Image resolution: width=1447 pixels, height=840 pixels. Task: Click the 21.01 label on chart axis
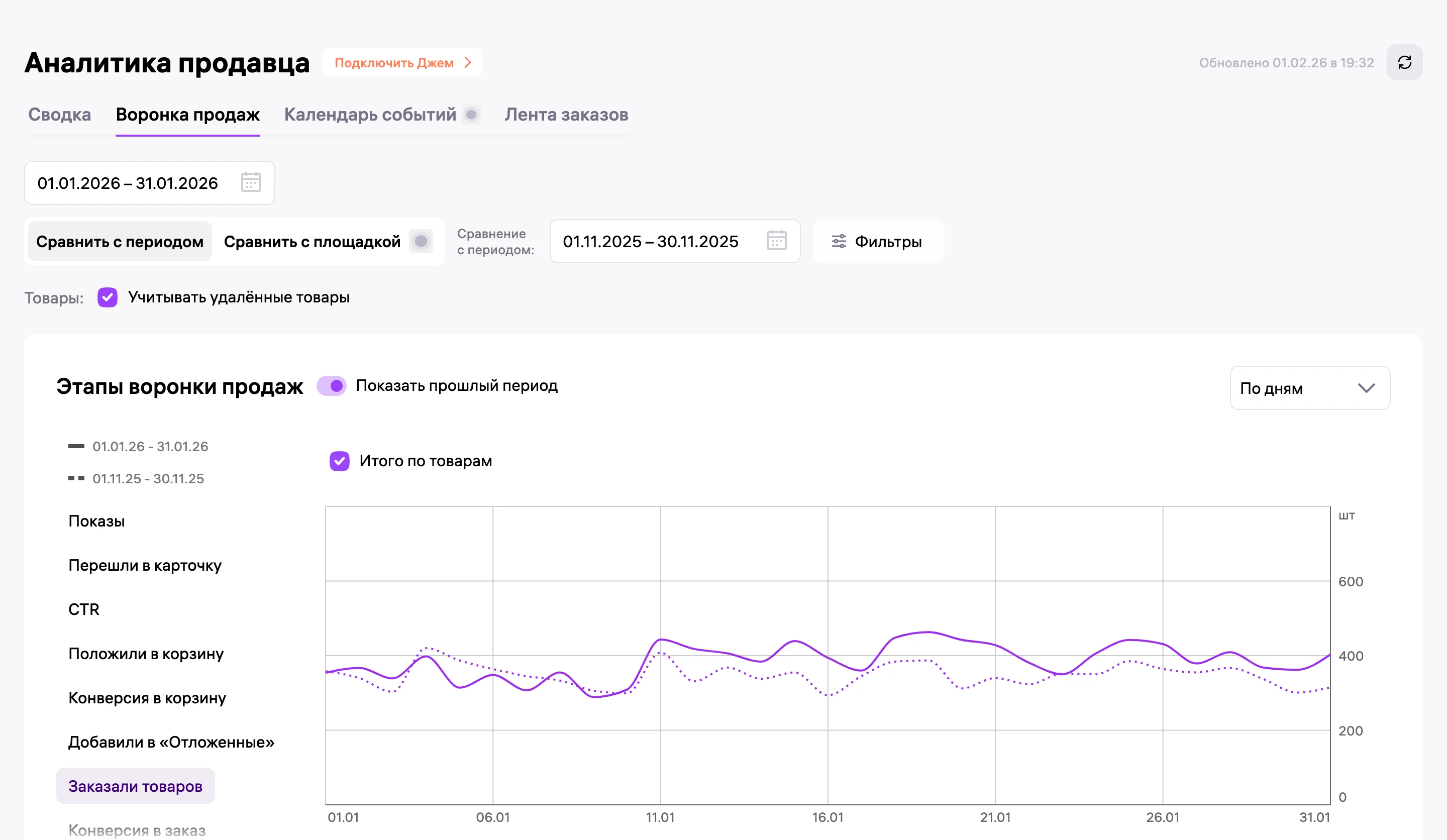995,817
